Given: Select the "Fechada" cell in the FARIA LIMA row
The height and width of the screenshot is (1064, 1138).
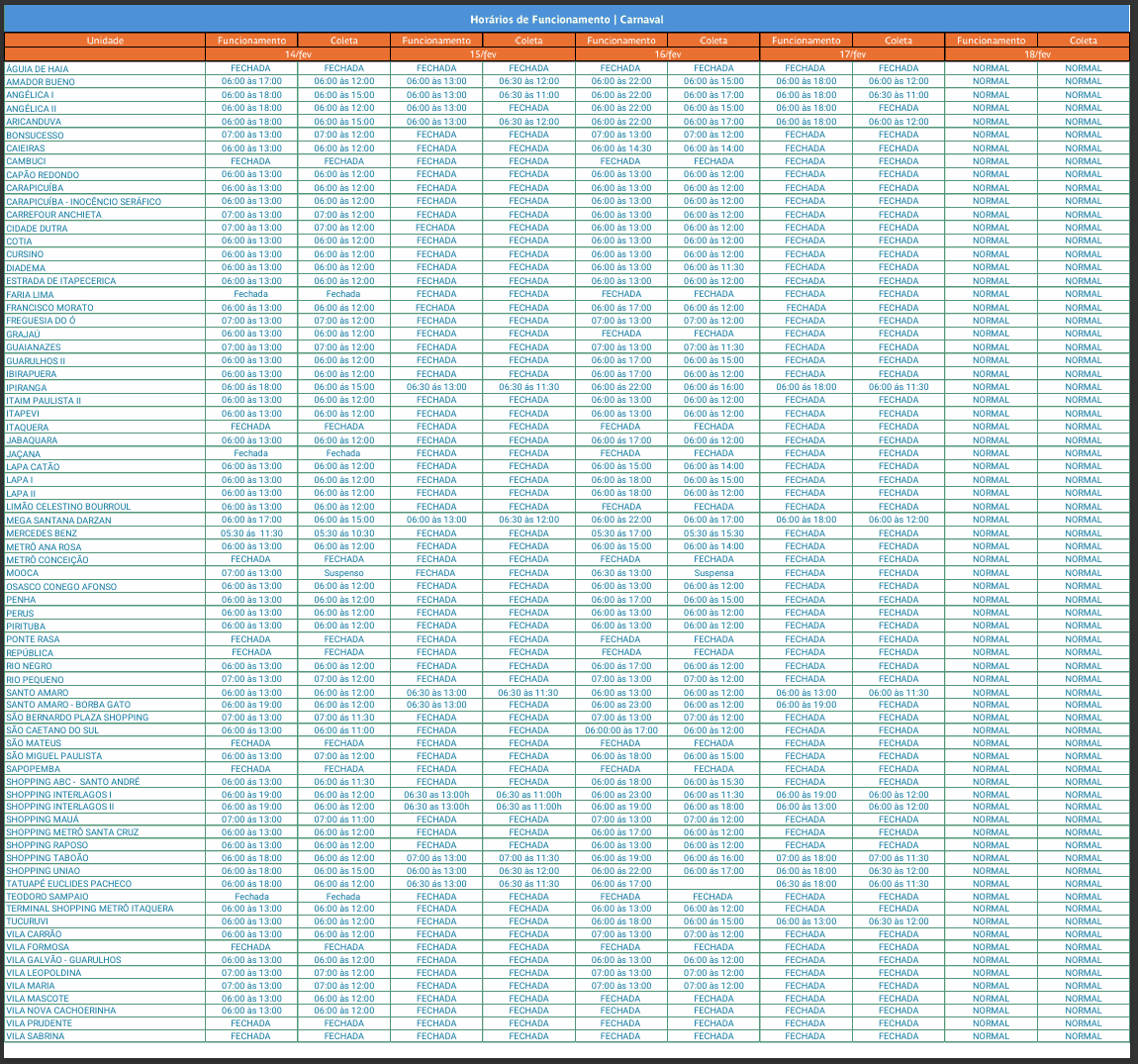Looking at the screenshot, I should pos(252,293).
